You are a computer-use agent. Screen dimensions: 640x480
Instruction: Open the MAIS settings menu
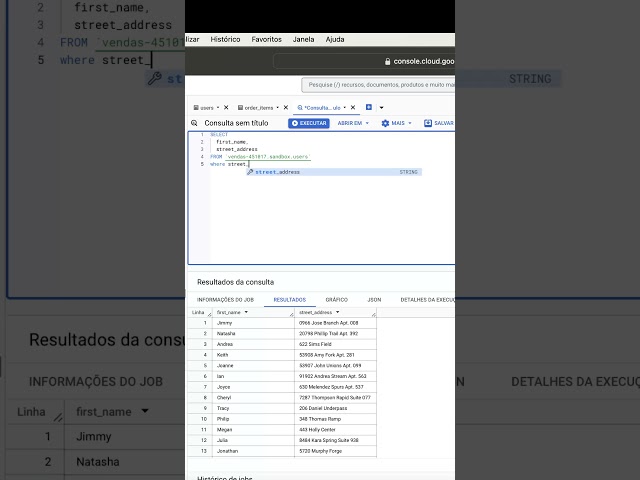(x=397, y=123)
